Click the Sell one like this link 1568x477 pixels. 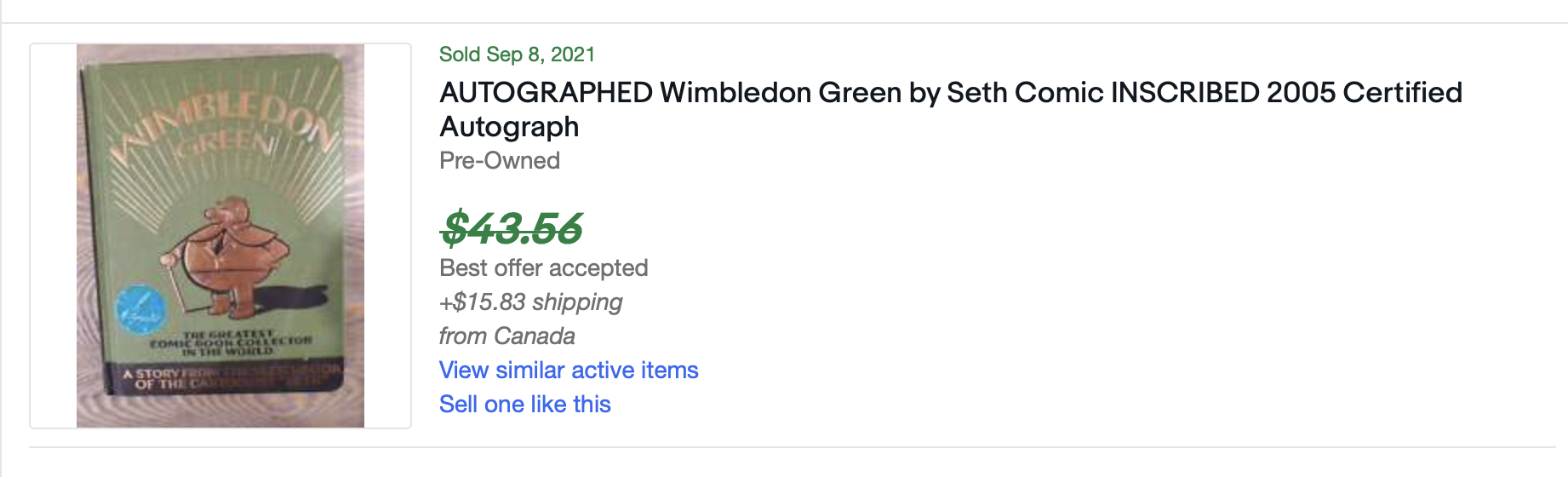(x=525, y=404)
